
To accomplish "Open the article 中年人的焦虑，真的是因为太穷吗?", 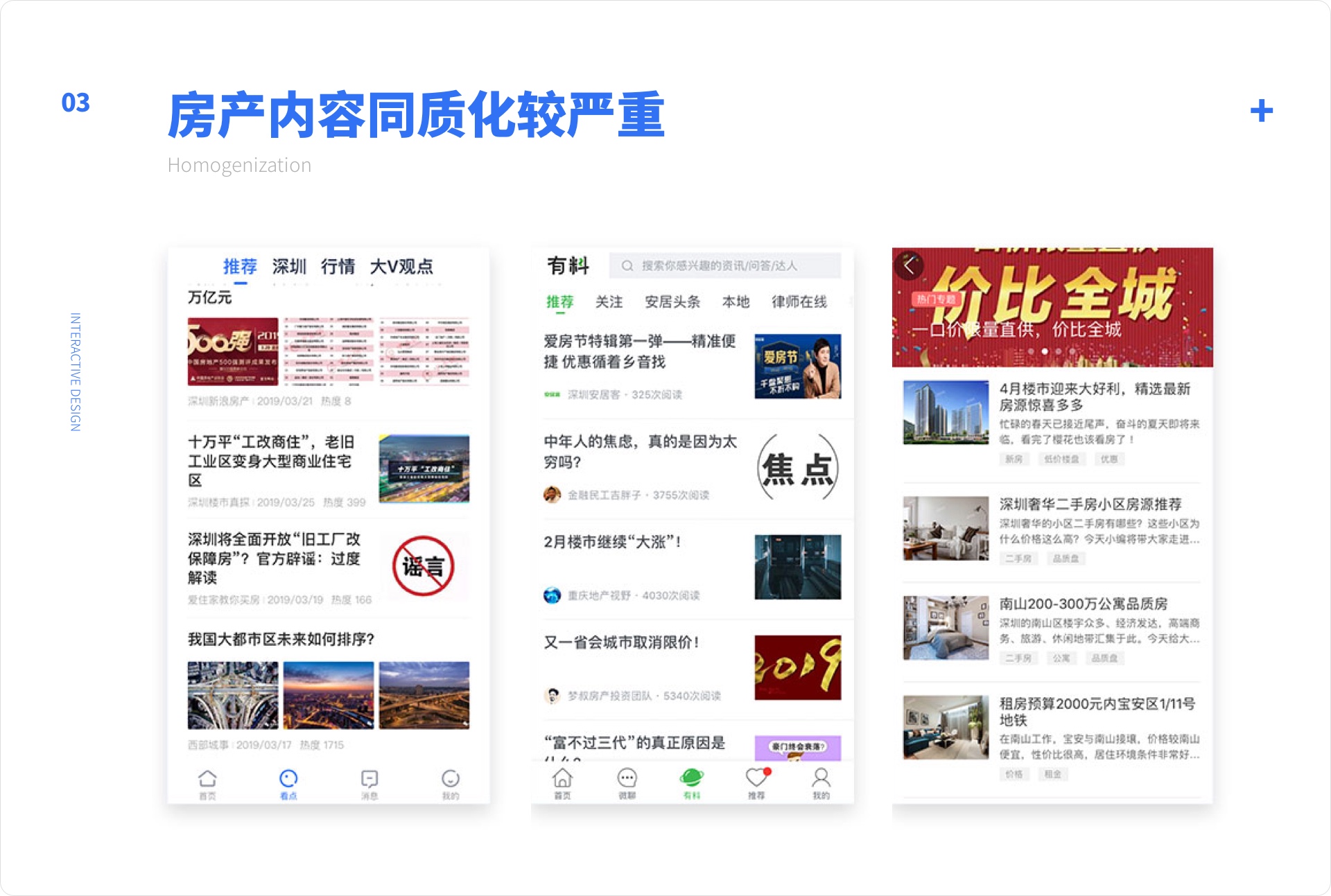I will [640, 451].
